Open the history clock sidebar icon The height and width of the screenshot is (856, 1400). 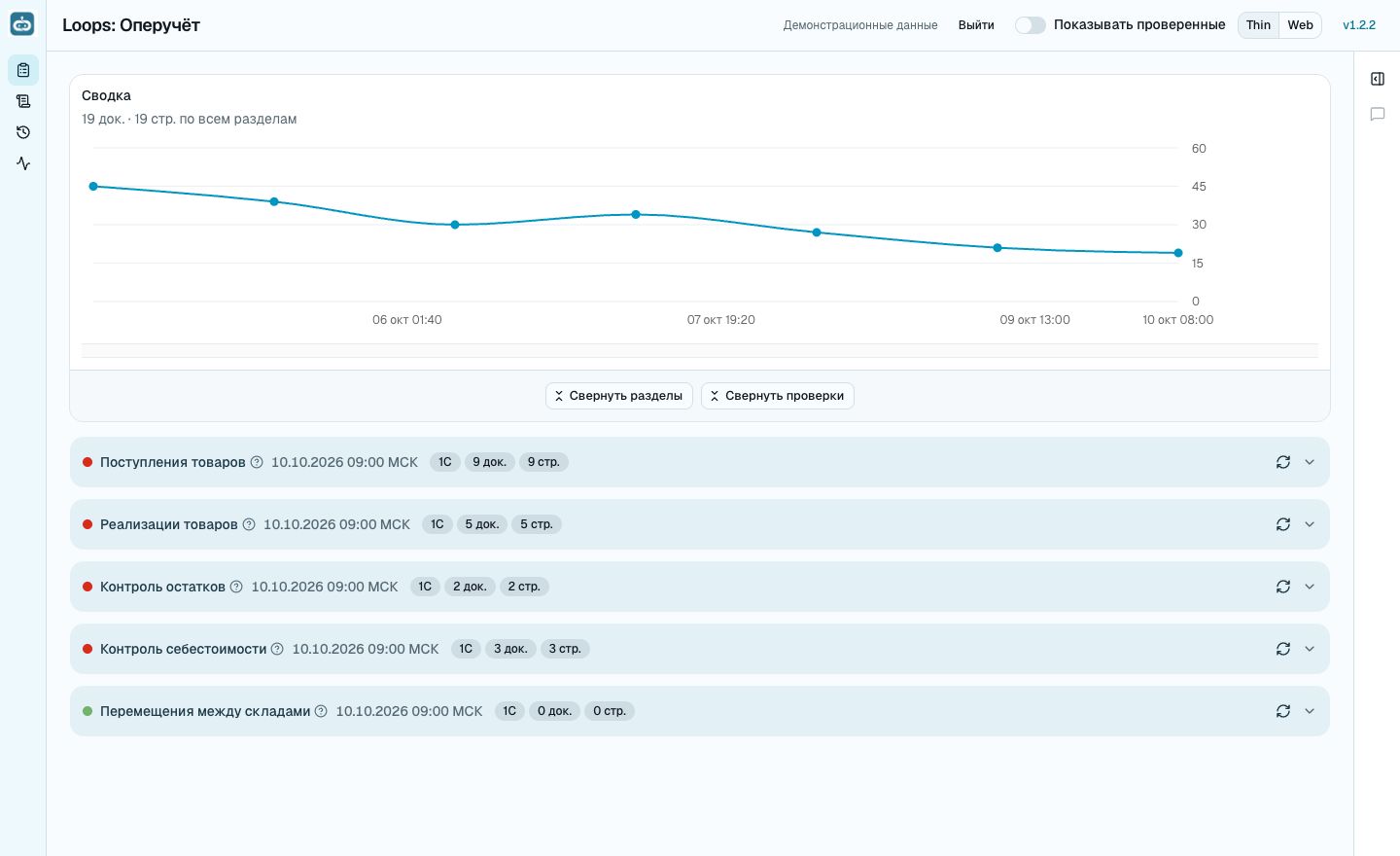23,132
